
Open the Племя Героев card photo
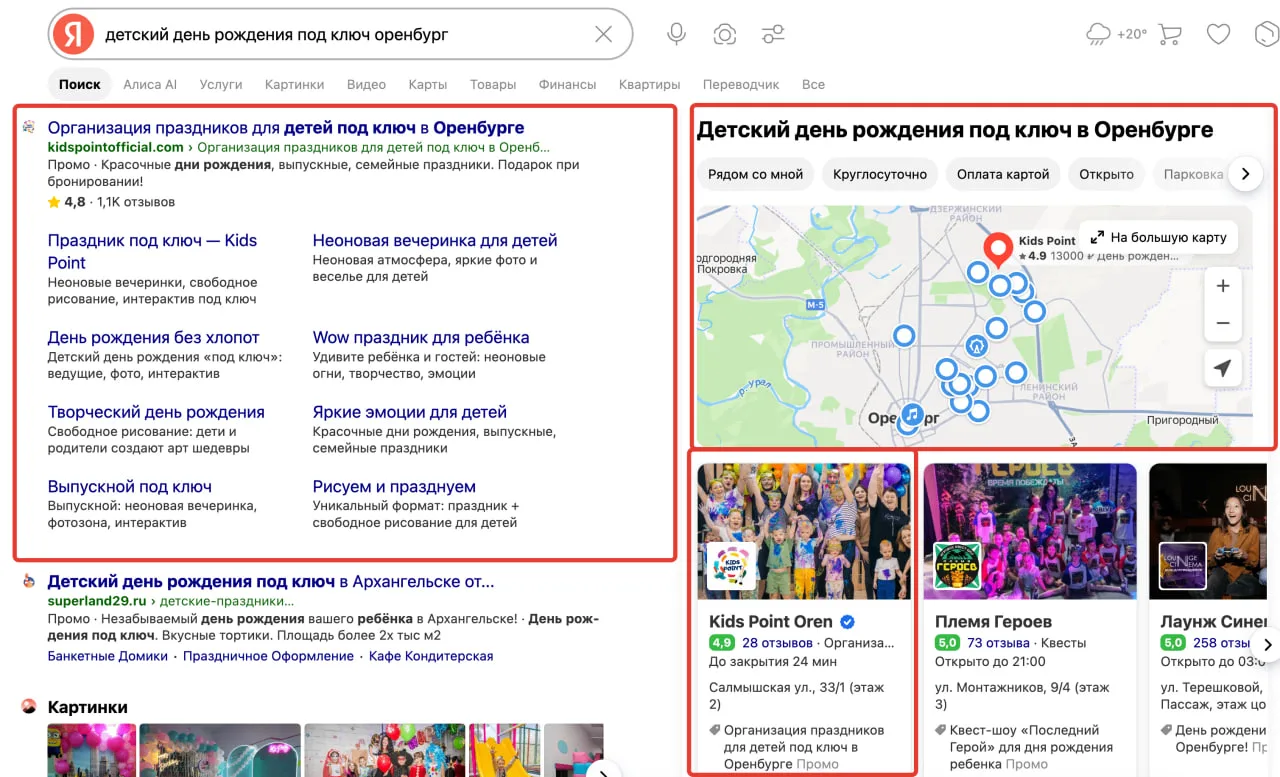coord(1030,529)
